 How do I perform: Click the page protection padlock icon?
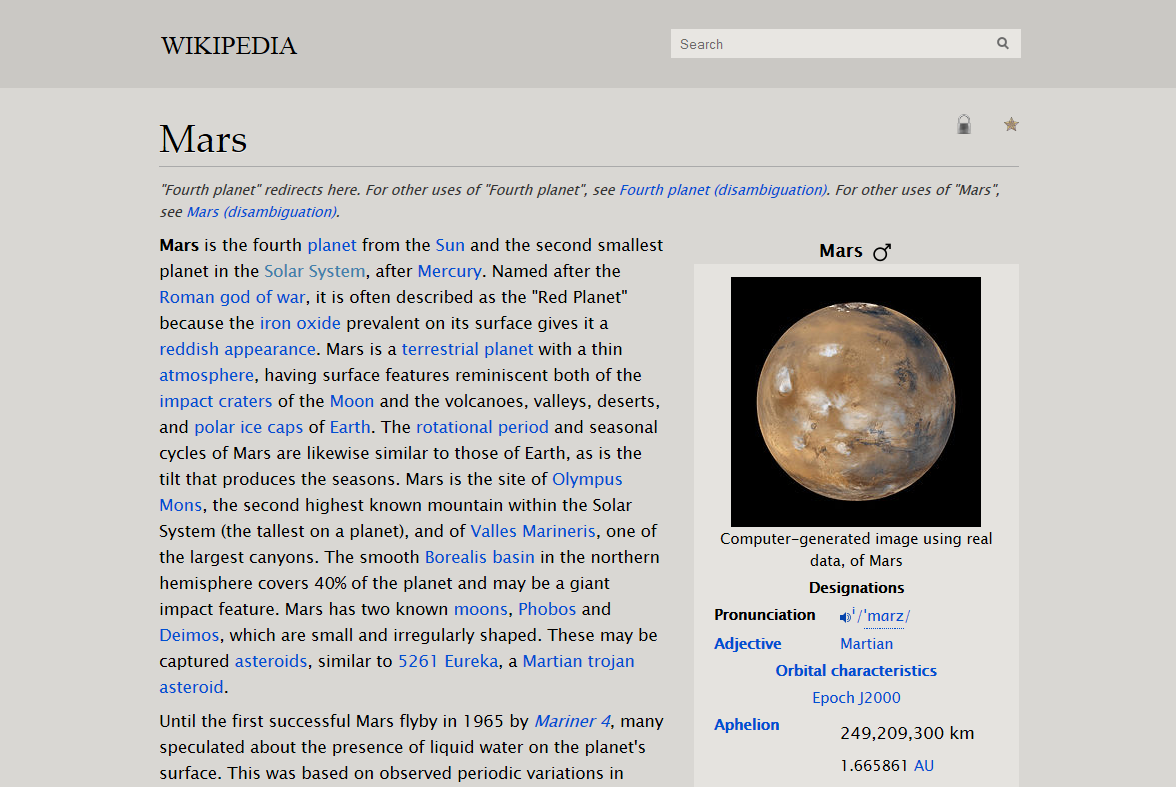964,124
